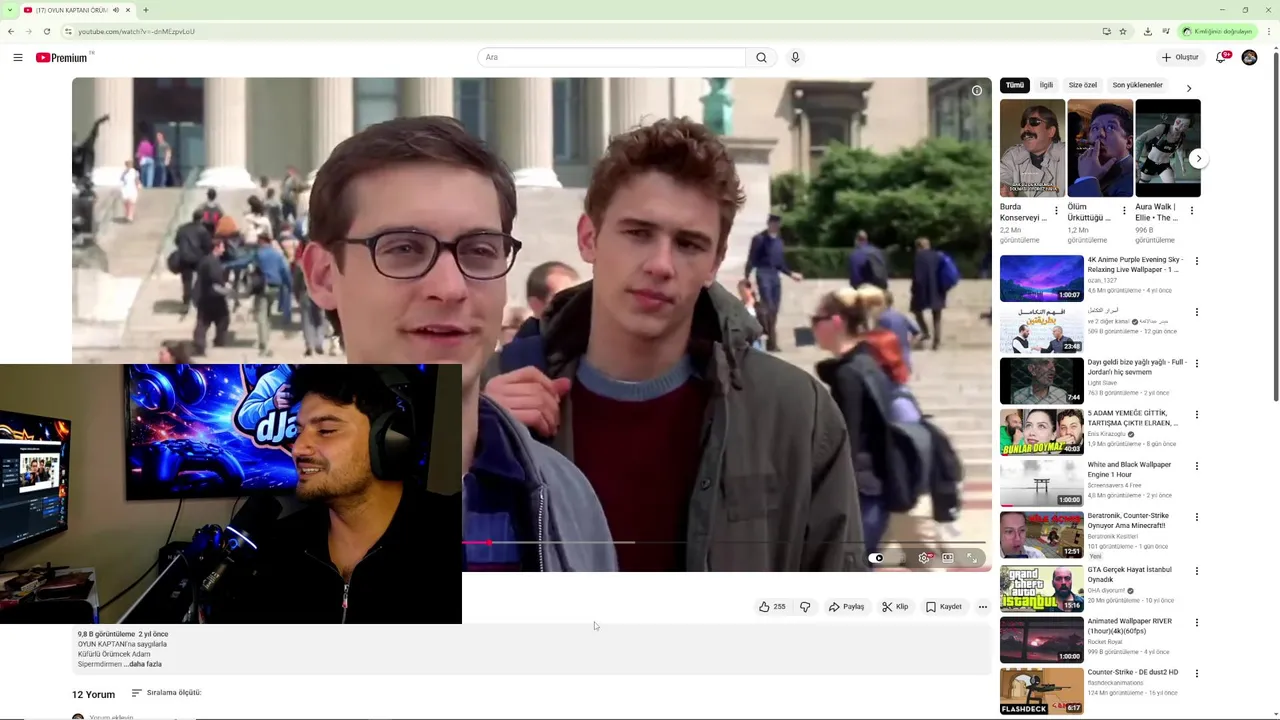Click the search magnifier button
The image size is (1280, 720).
tap(761, 58)
